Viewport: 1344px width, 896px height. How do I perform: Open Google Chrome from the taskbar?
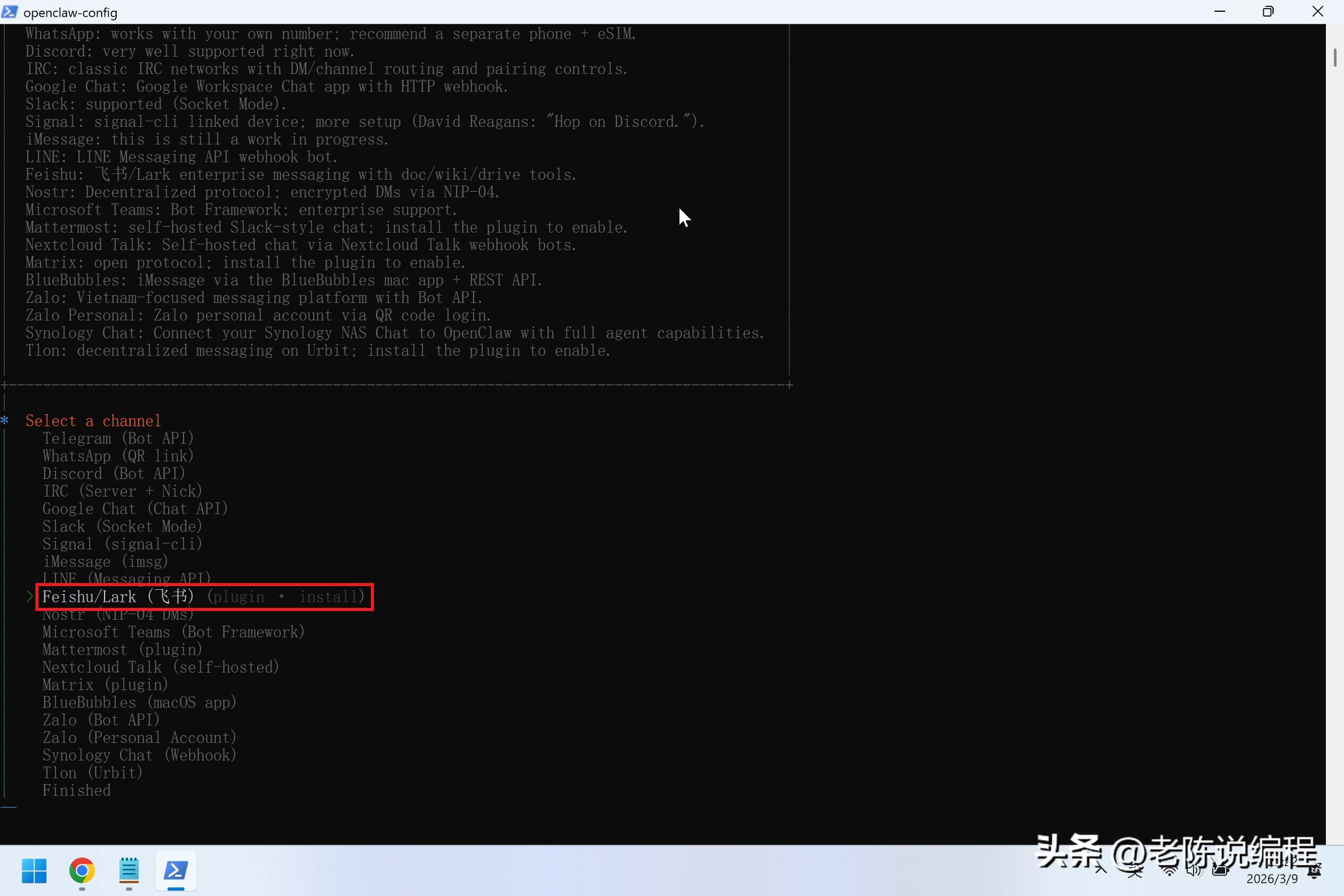click(82, 870)
